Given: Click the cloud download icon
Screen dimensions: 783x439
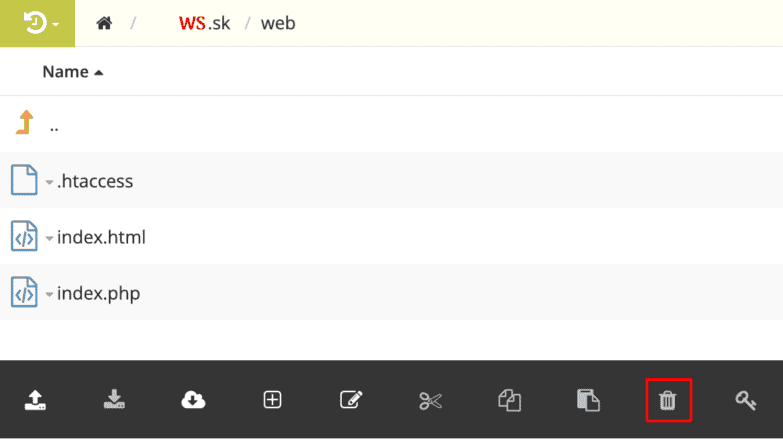Looking at the screenshot, I should (x=193, y=400).
